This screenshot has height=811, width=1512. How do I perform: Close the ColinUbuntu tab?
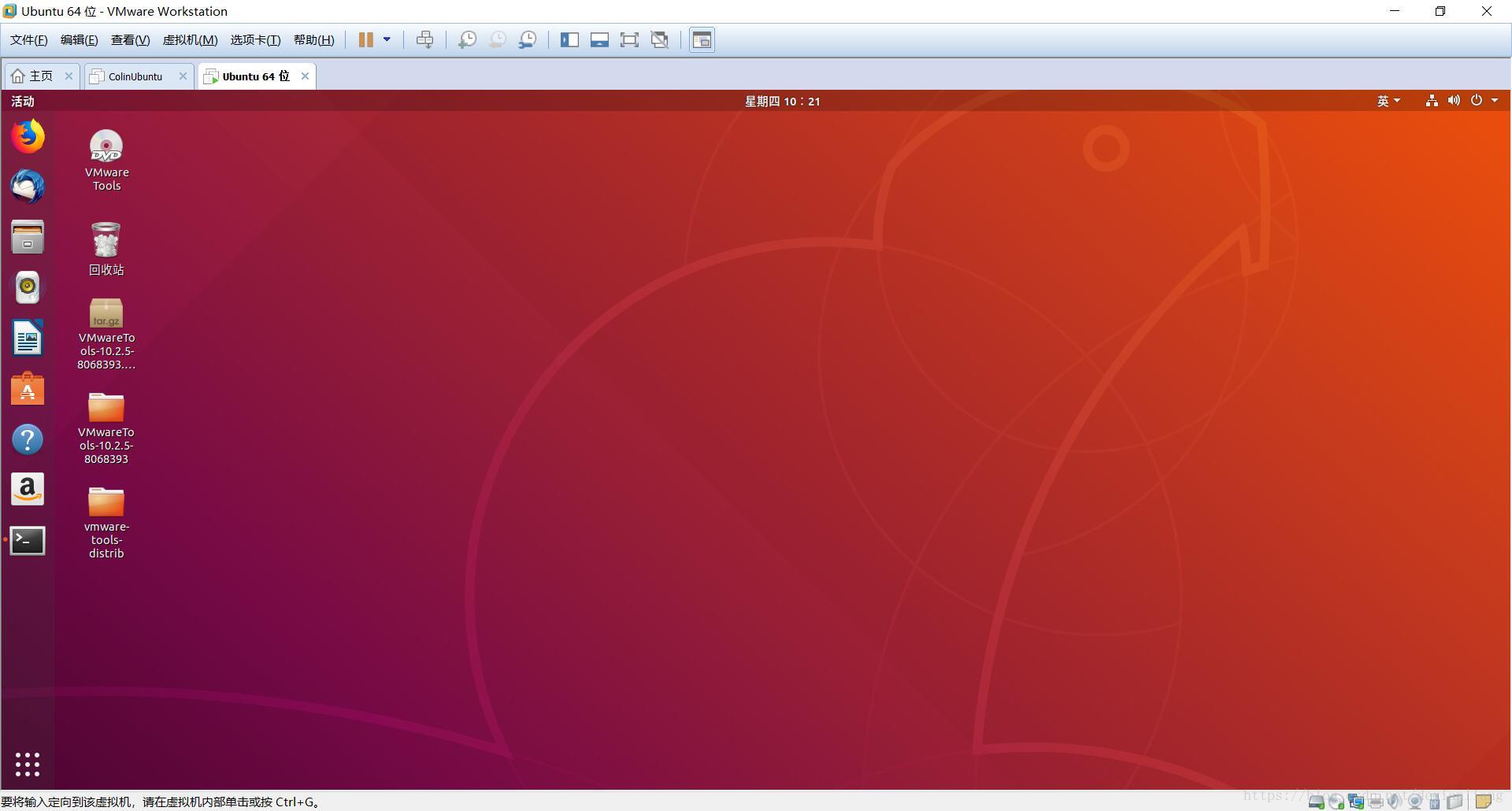point(183,76)
